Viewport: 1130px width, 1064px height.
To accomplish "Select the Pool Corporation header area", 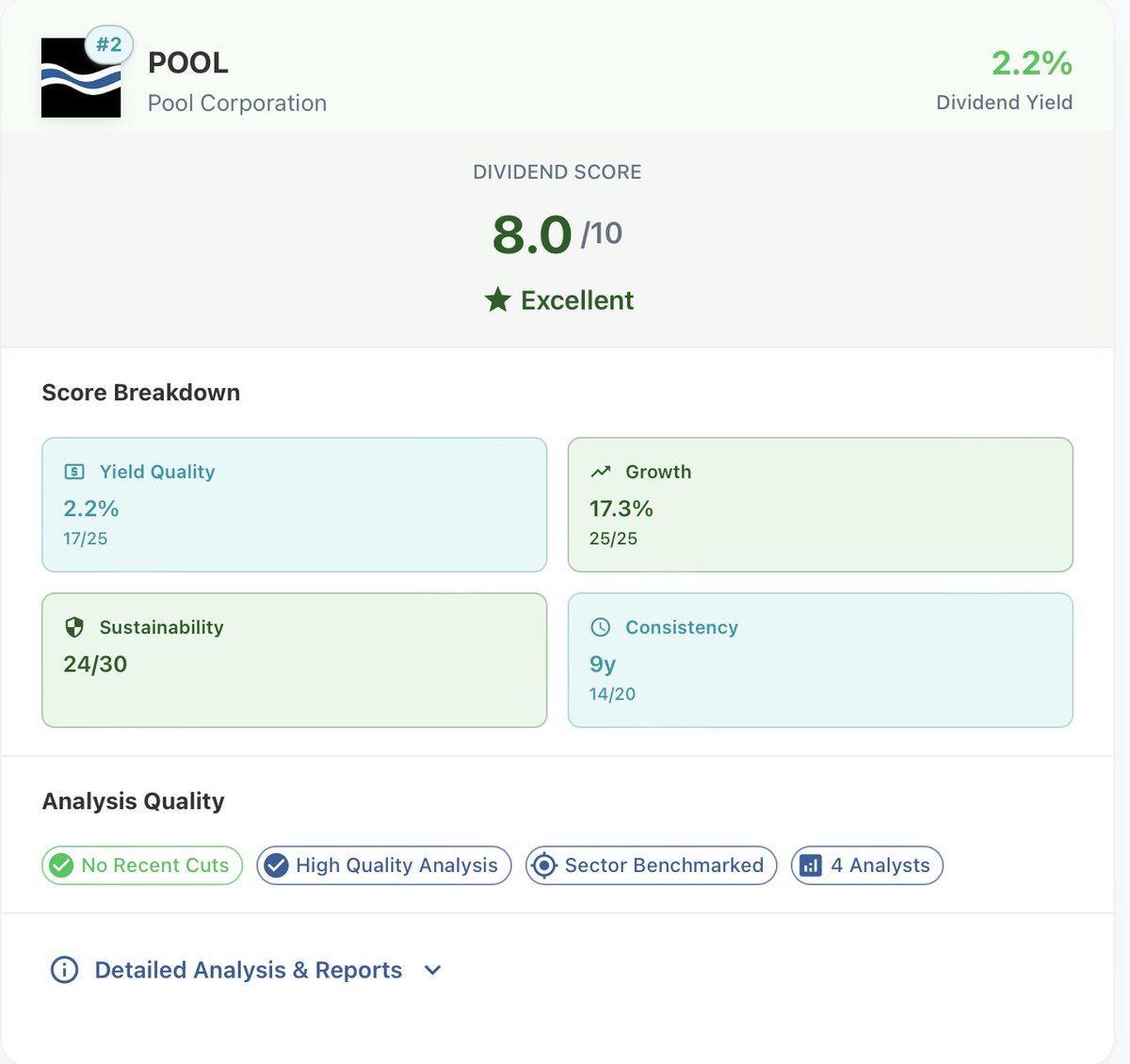I will [237, 103].
